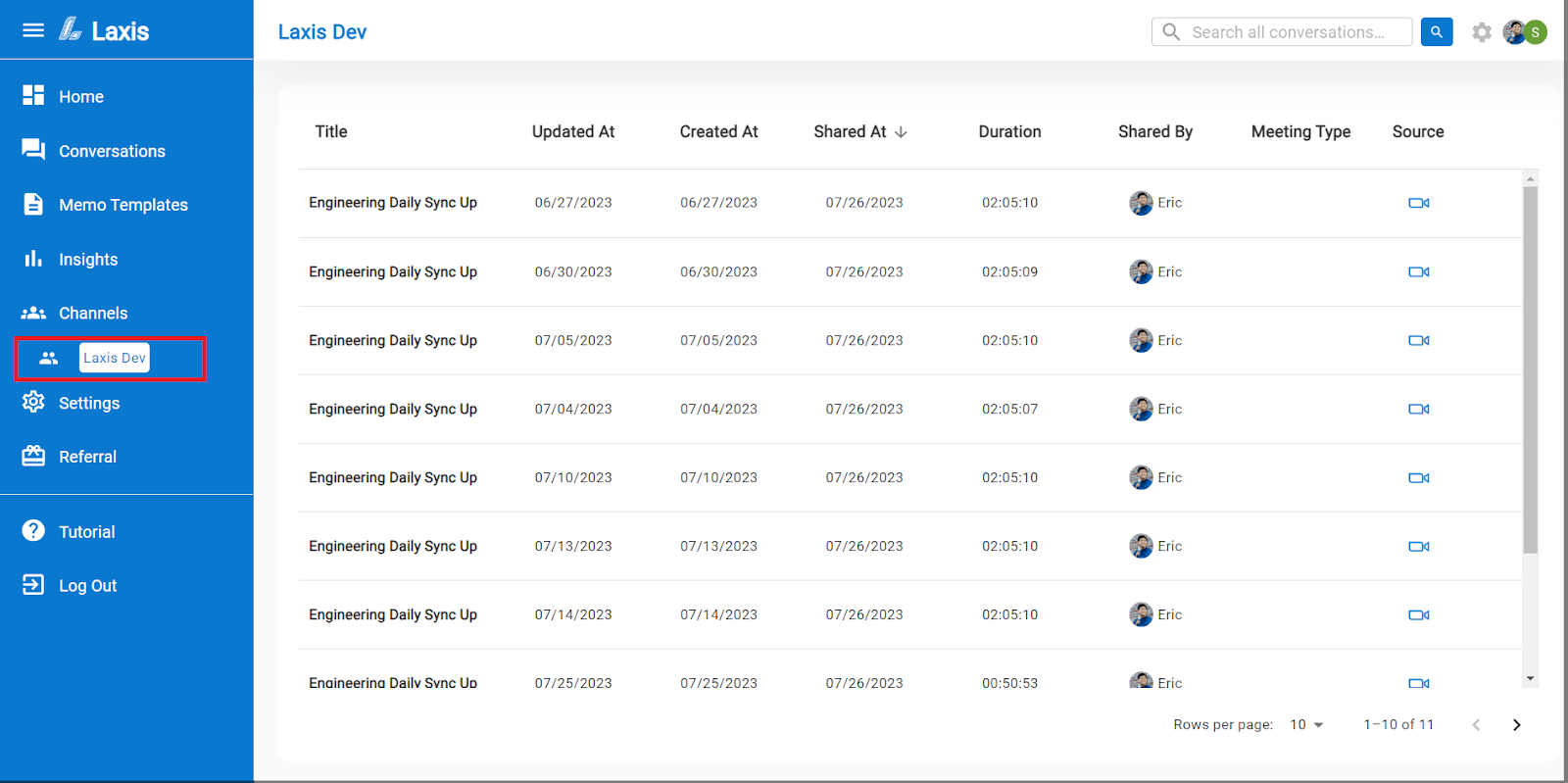Click the search all conversations field
Viewport: 1568px width, 783px height.
tap(1282, 32)
